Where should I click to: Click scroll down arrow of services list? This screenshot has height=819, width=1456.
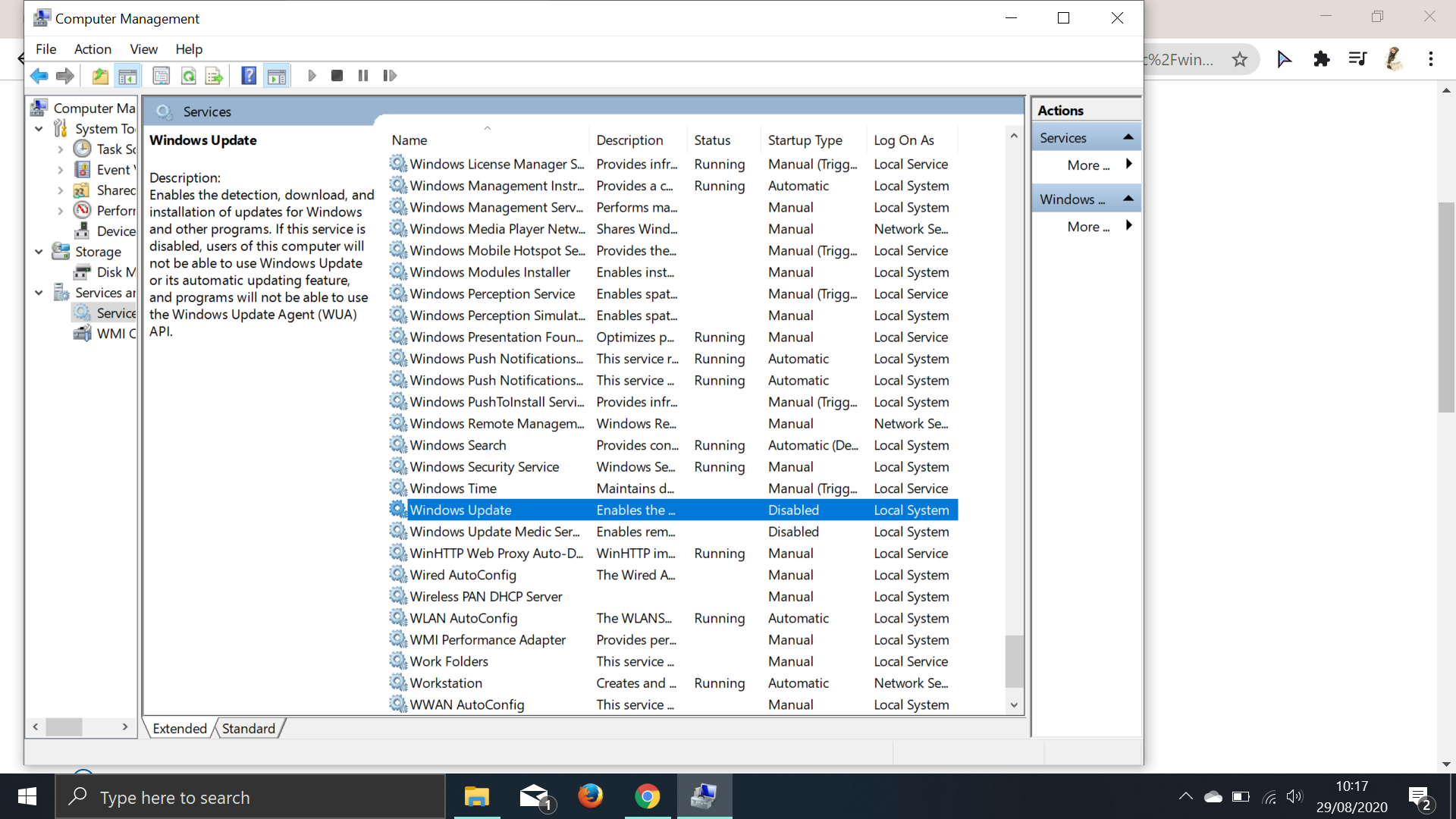[x=1014, y=705]
